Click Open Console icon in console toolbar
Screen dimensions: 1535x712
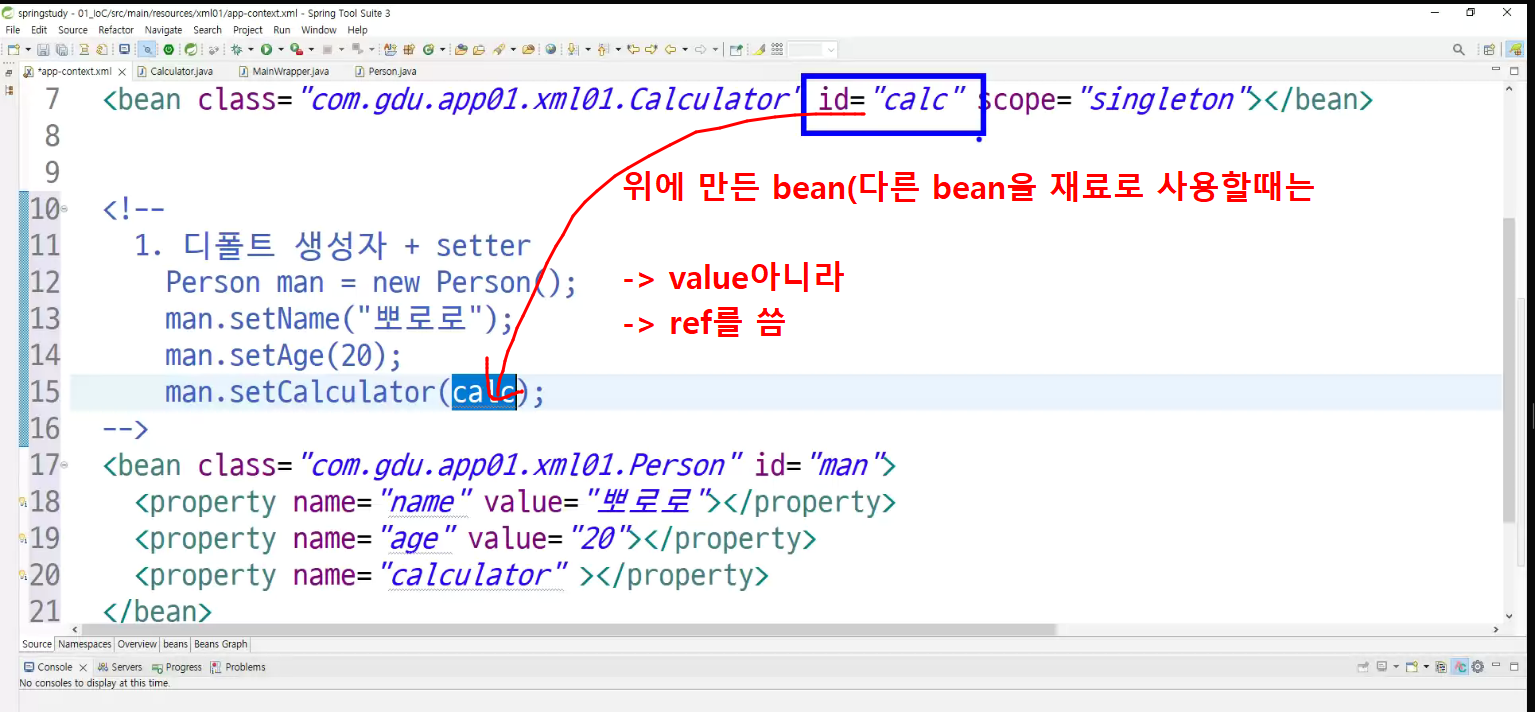point(1412,667)
